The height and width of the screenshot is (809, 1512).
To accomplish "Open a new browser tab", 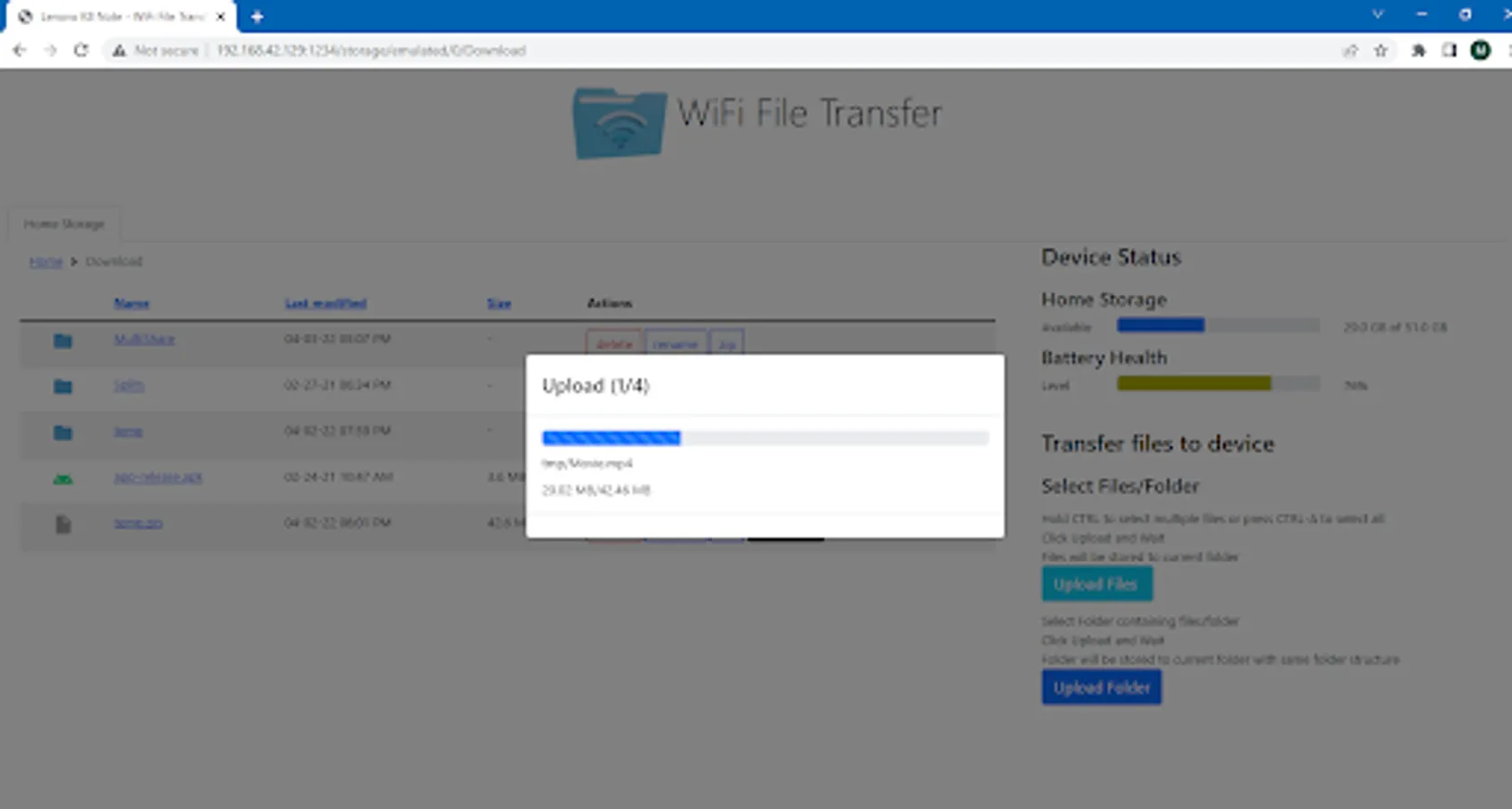I will click(257, 16).
